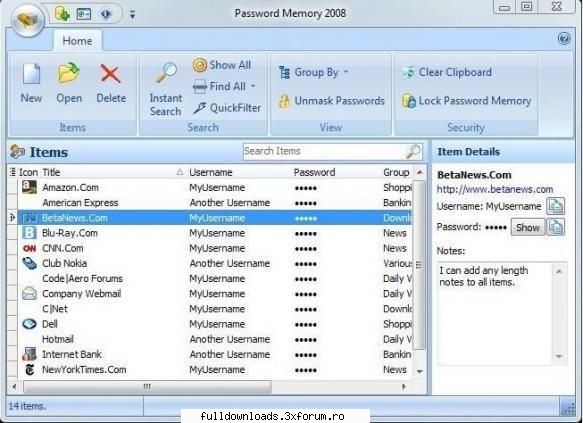
Task: Click Clear Clipboard
Action: click(447, 72)
